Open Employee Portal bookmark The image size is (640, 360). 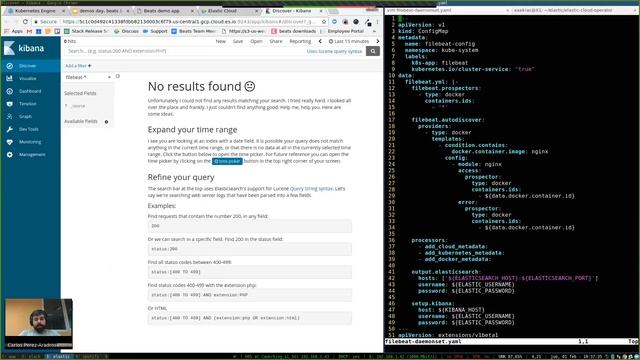pos(342,31)
